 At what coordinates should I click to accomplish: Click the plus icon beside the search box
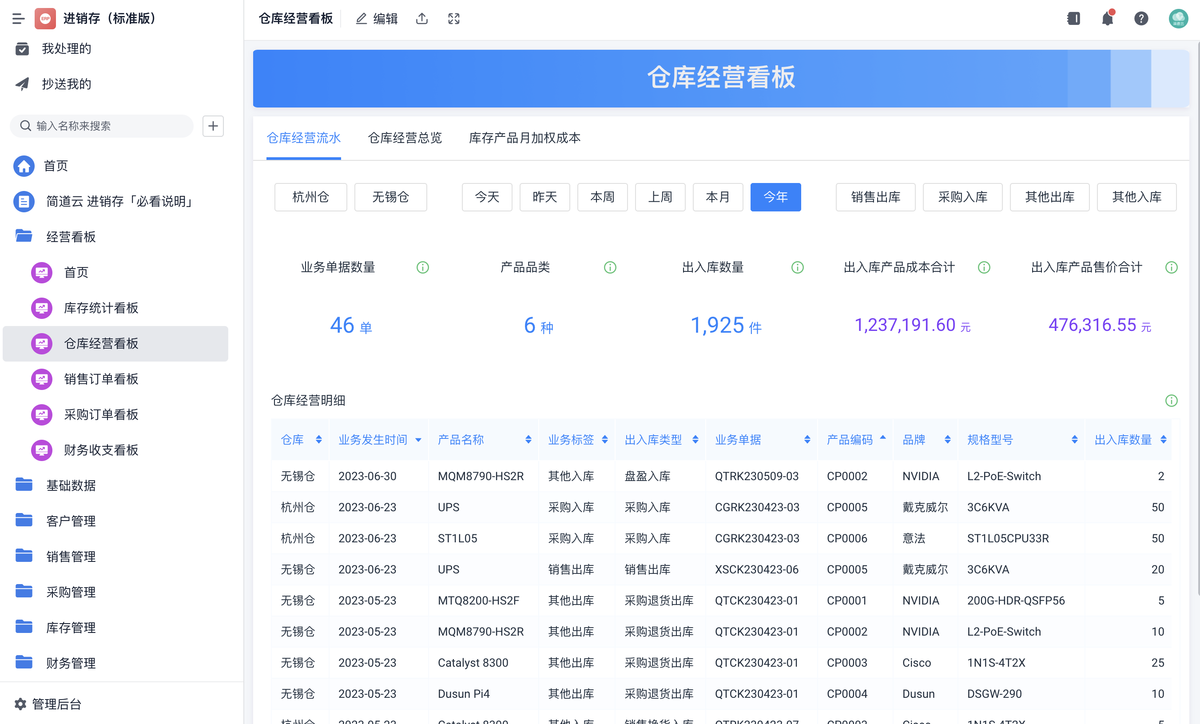click(213, 126)
